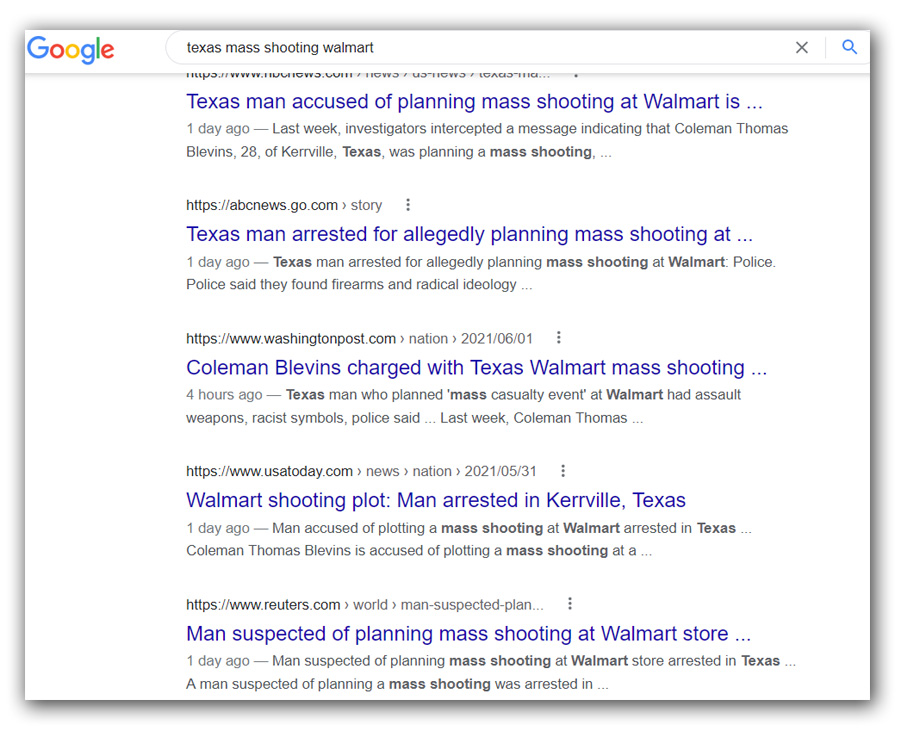Click the abcnews.go.com › story URL
900x734 pixels.
click(x=284, y=205)
